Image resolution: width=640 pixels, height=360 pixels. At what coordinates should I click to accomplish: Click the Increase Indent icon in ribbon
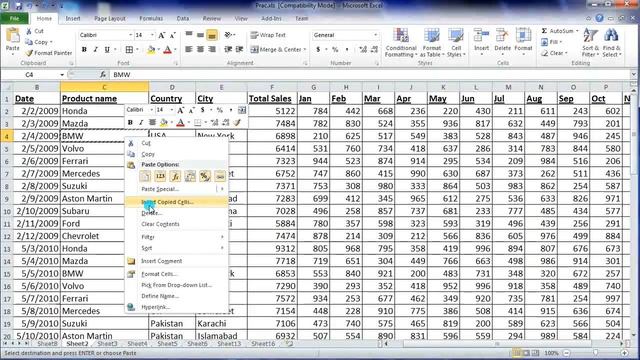click(x=240, y=49)
